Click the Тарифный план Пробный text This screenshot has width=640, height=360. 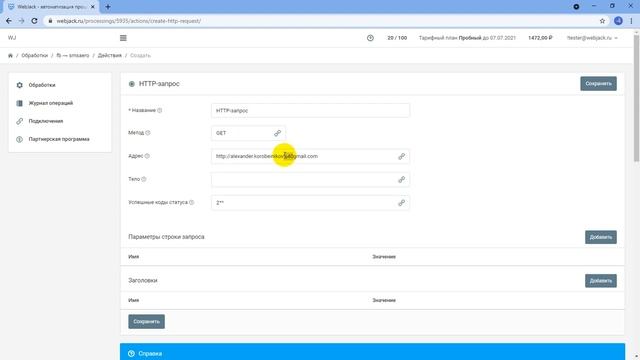tap(467, 38)
